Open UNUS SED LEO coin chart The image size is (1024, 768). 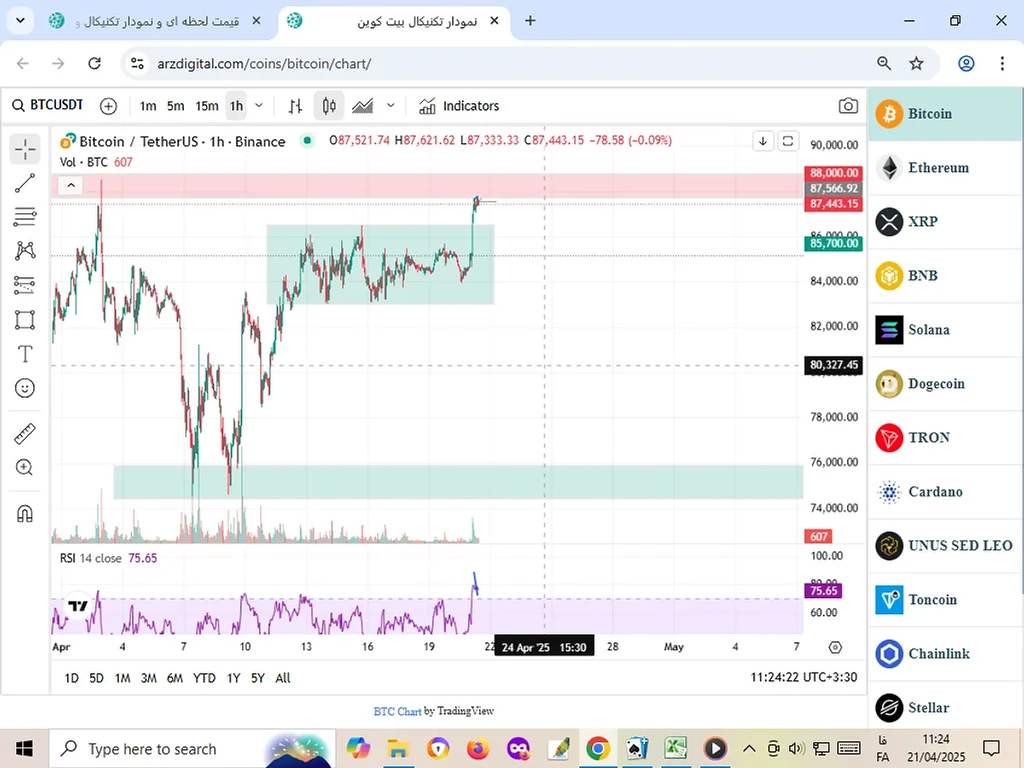pos(945,546)
